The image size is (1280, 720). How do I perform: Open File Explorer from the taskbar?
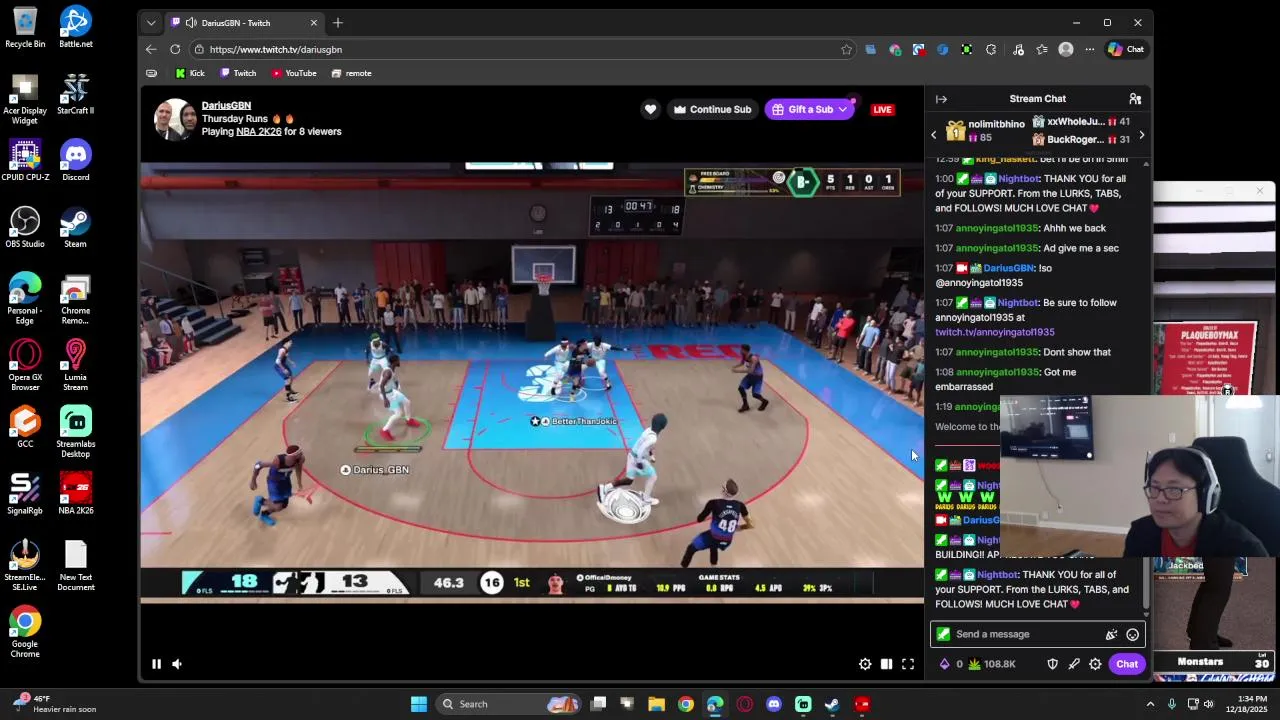[656, 704]
